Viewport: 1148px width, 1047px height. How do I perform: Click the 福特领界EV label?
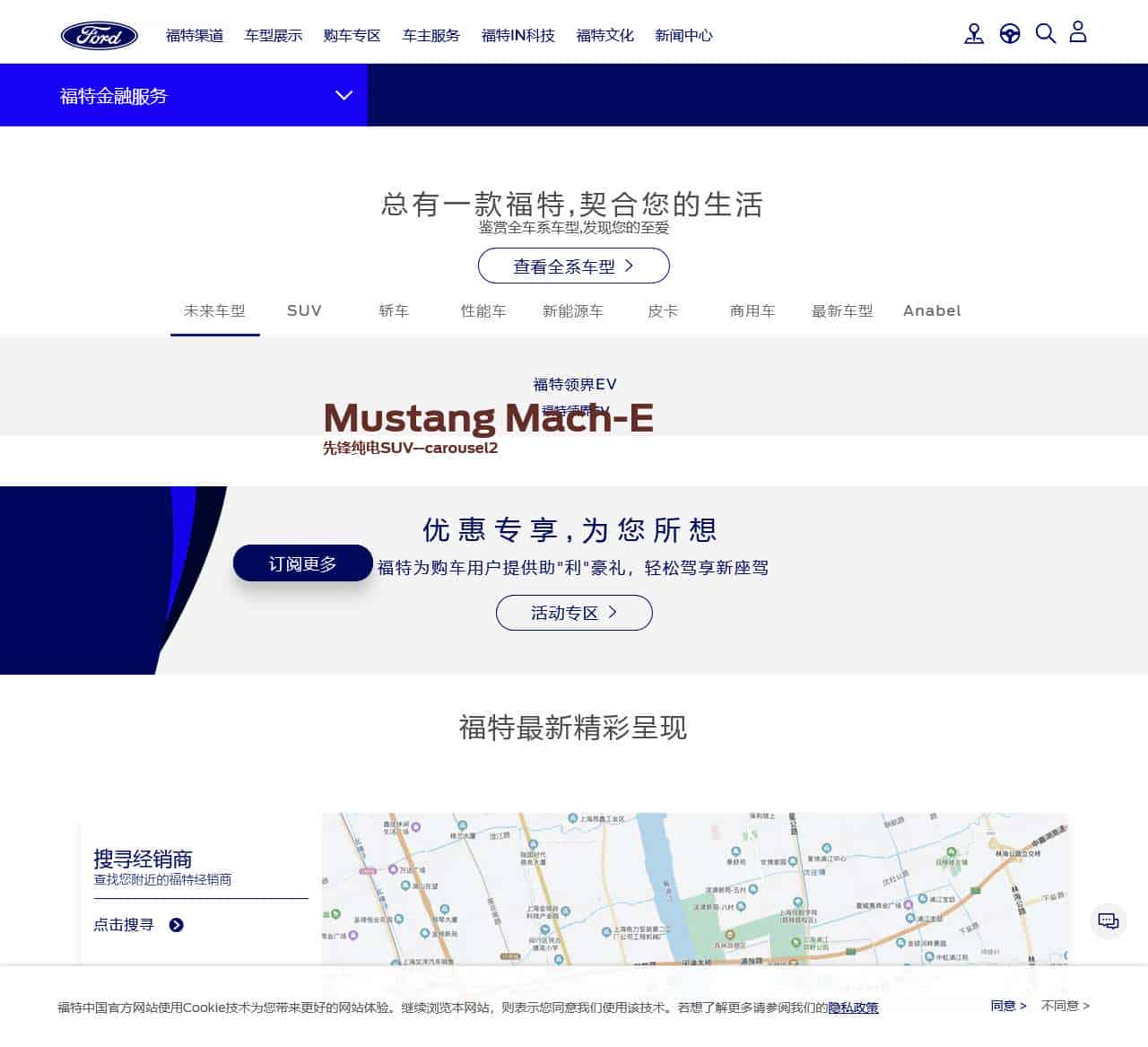pyautogui.click(x=575, y=385)
